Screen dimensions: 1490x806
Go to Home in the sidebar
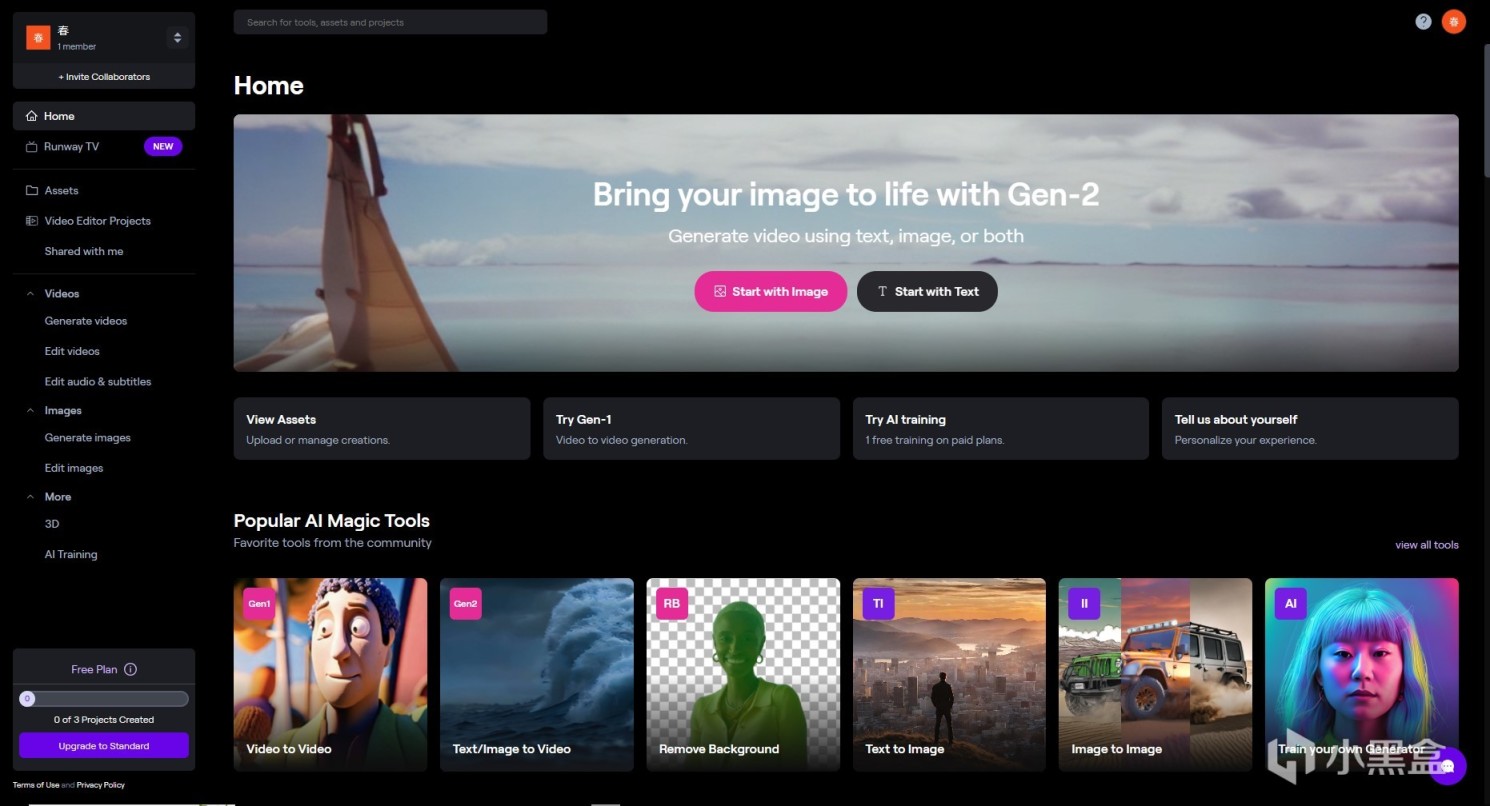[104, 116]
